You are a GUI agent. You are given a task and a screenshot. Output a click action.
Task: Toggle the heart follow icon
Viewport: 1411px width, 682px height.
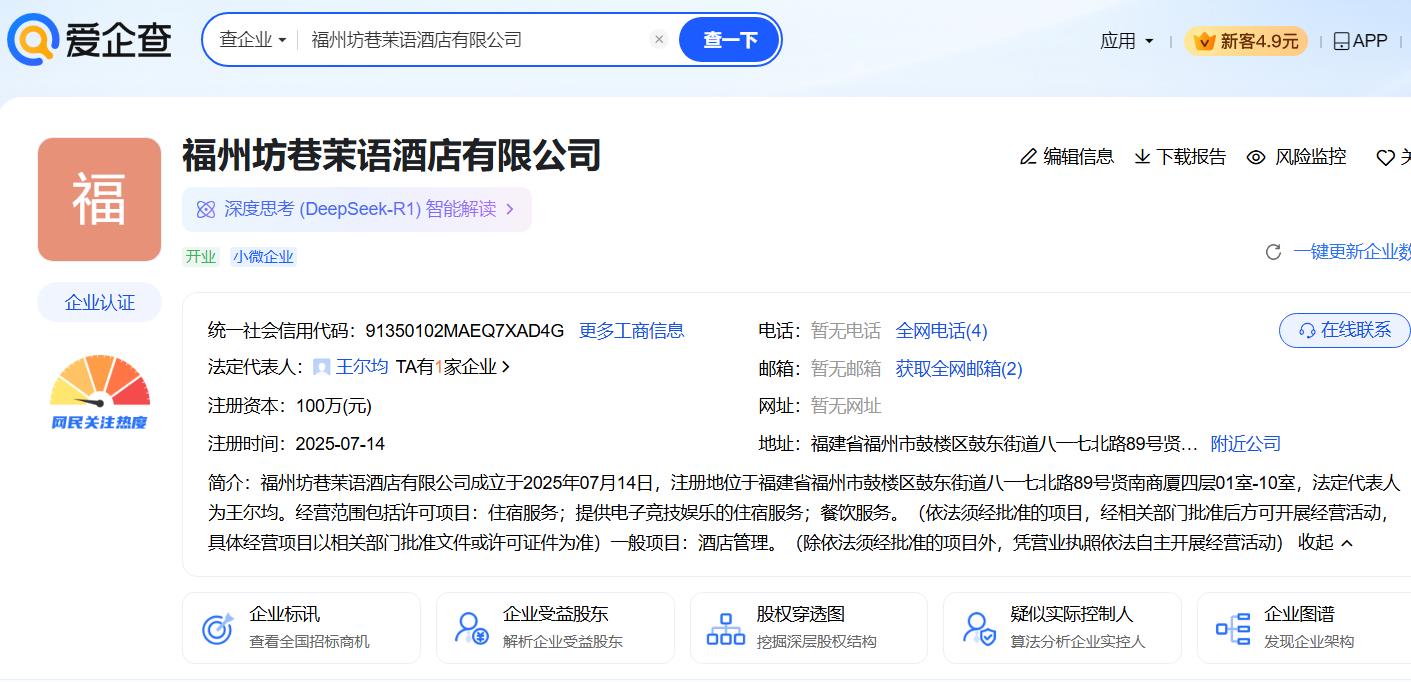[1385, 158]
